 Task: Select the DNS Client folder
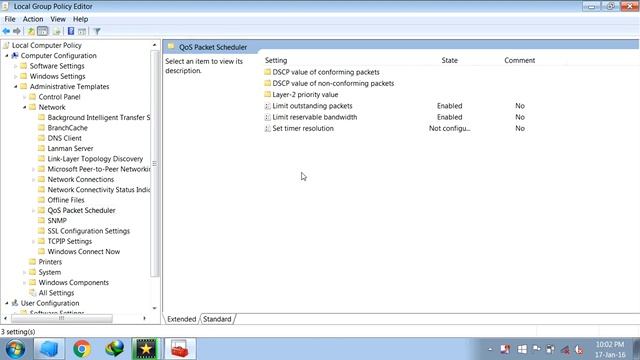tap(64, 138)
